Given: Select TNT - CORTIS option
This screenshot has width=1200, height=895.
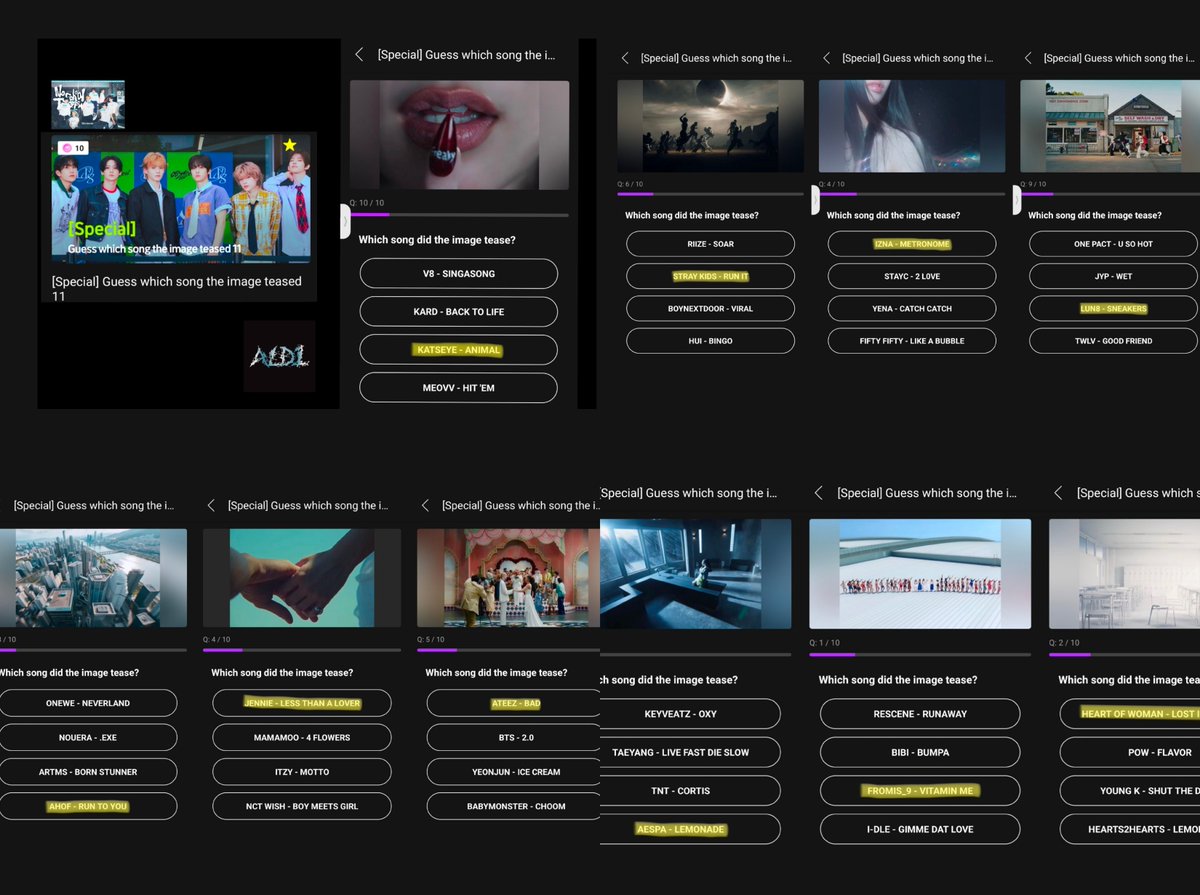Looking at the screenshot, I should (691, 791).
